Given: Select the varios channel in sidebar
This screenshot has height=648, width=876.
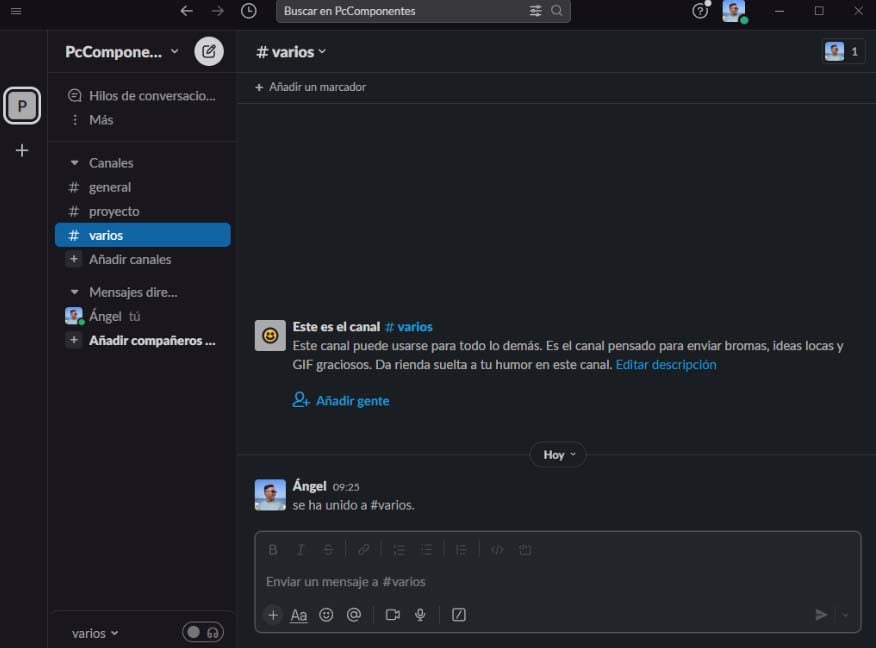Looking at the screenshot, I should [142, 235].
